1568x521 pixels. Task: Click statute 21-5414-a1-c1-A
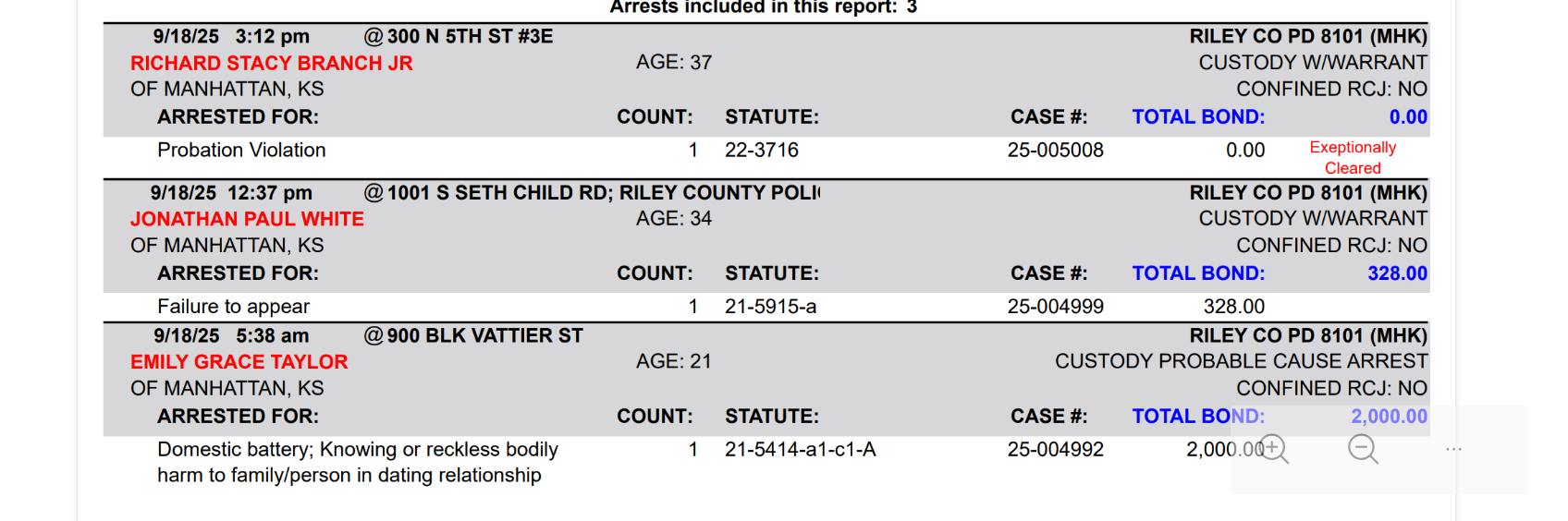[800, 450]
